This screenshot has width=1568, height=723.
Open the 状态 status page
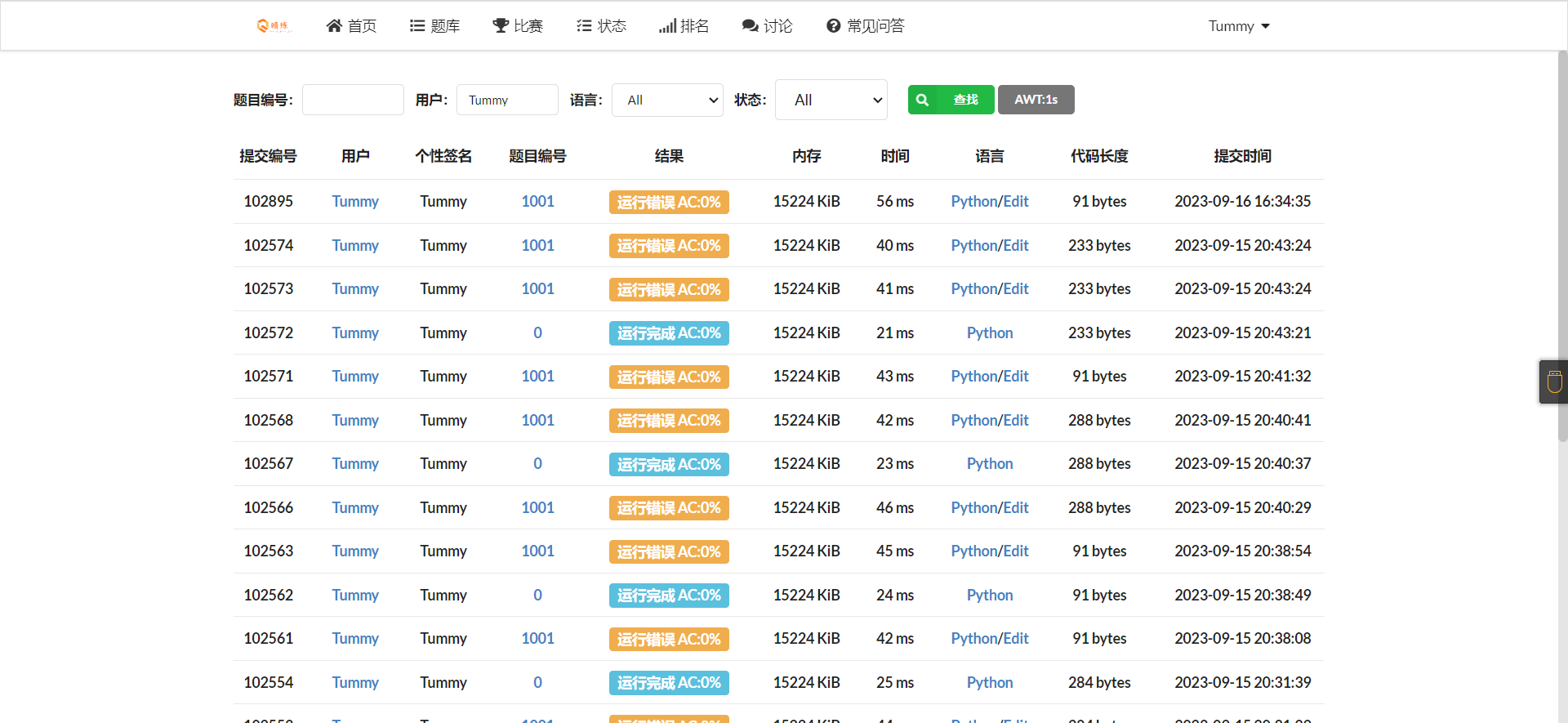(601, 26)
